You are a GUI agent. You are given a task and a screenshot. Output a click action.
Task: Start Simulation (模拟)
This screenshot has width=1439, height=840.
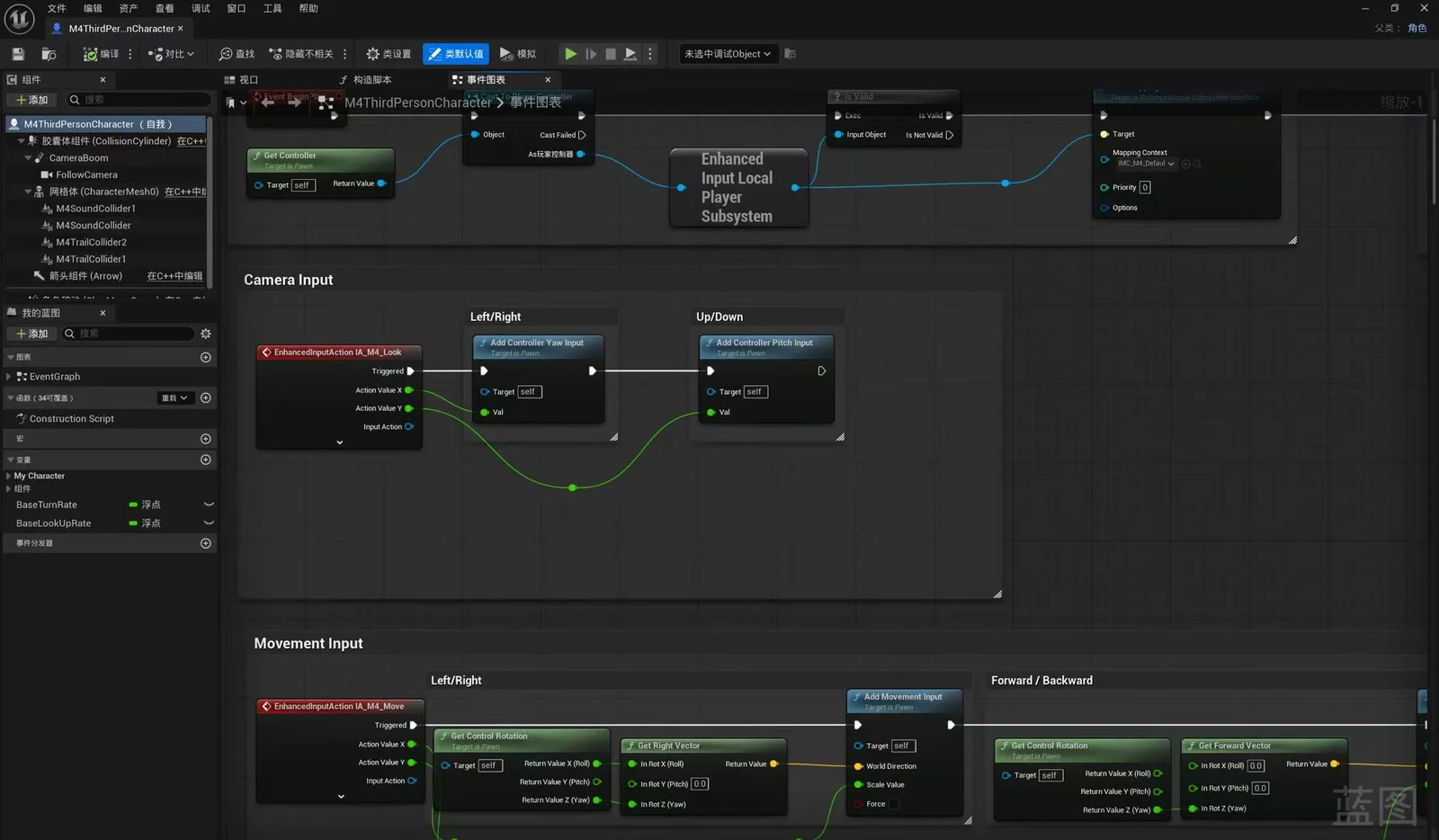(x=518, y=54)
